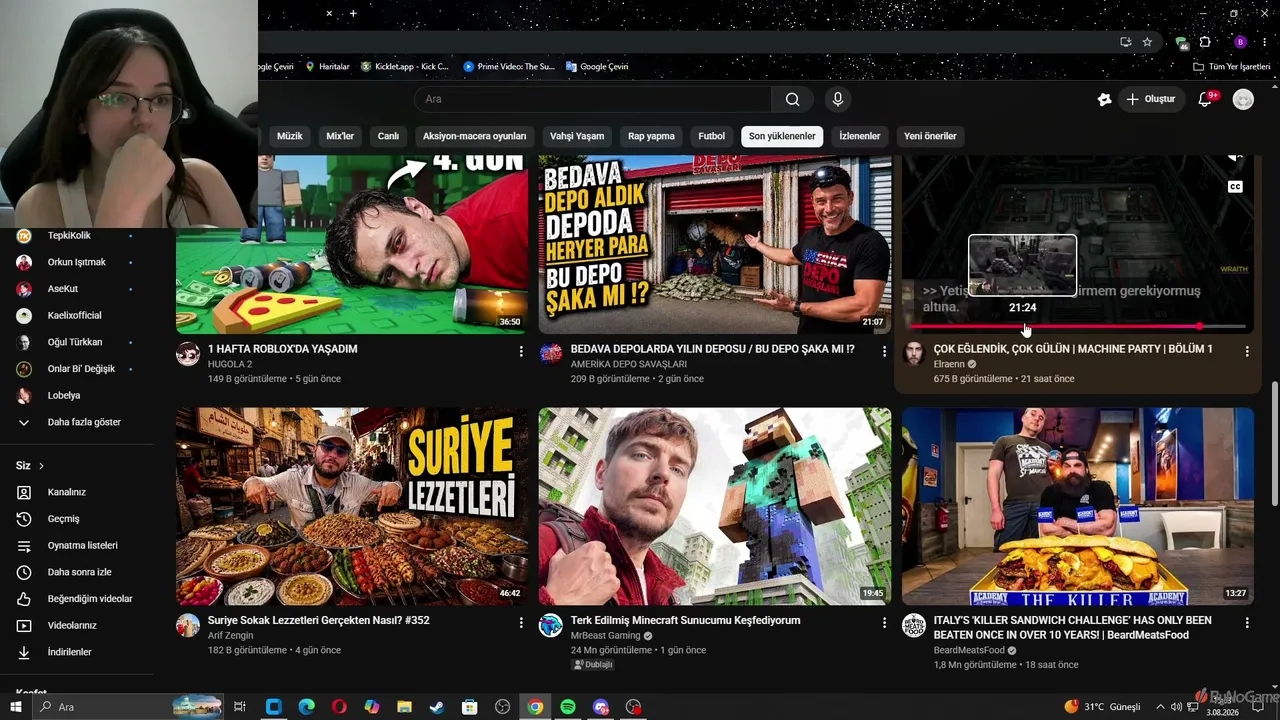Select the 'Yeni öneriler' filter chip
The height and width of the screenshot is (720, 1280).
(x=930, y=136)
